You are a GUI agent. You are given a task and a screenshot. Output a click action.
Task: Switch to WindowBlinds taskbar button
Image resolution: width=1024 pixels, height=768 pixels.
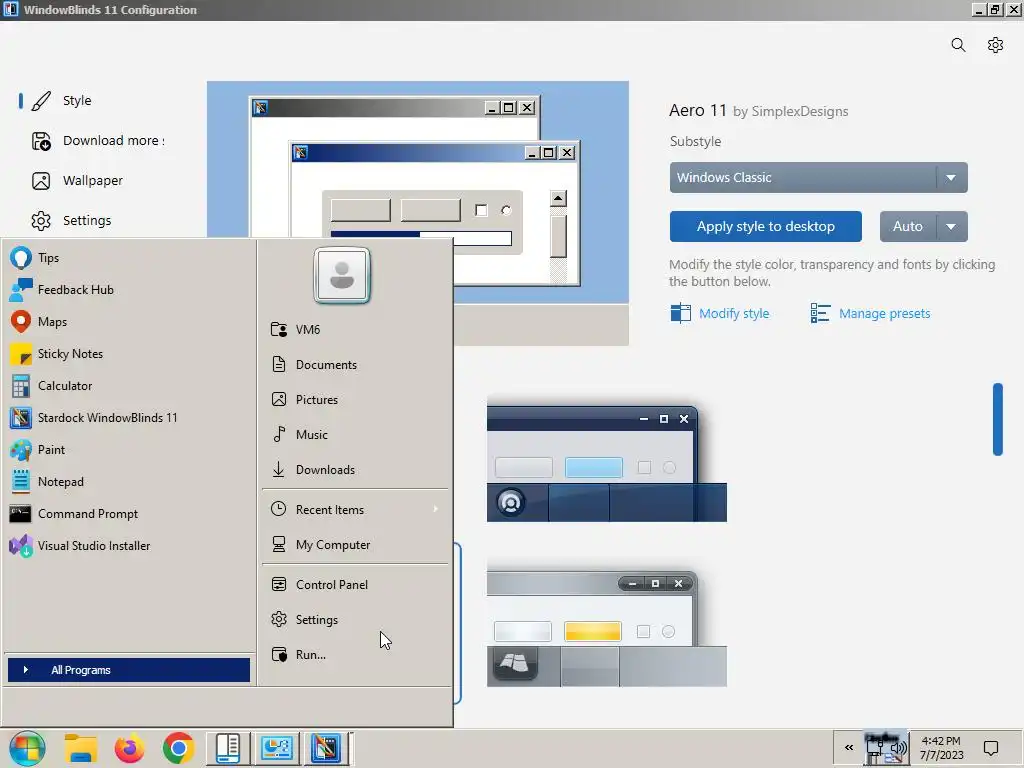point(326,748)
